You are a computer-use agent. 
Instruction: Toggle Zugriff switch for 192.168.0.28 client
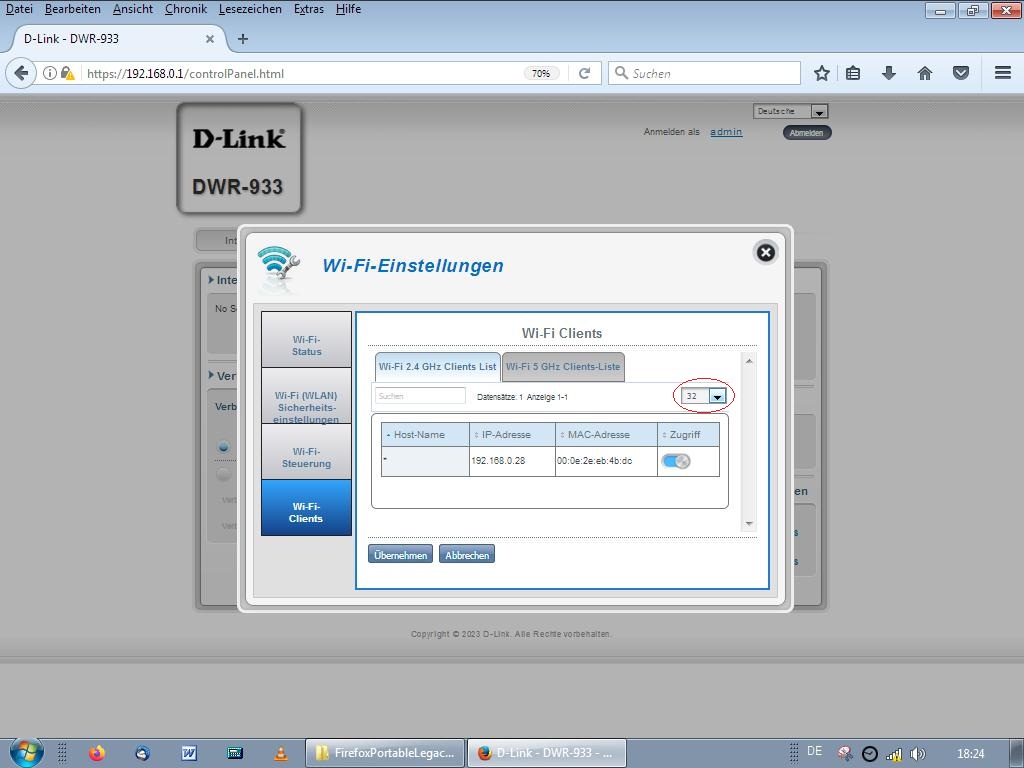coord(675,461)
